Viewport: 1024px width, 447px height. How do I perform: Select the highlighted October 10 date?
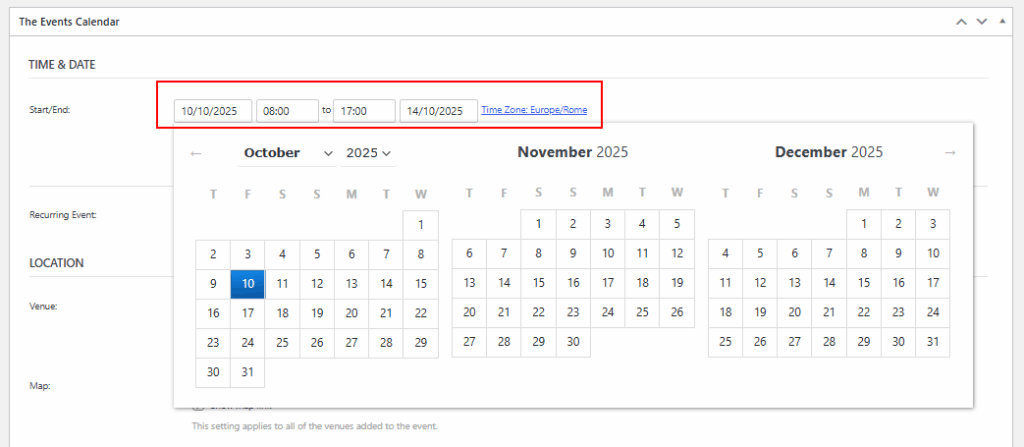[248, 284]
